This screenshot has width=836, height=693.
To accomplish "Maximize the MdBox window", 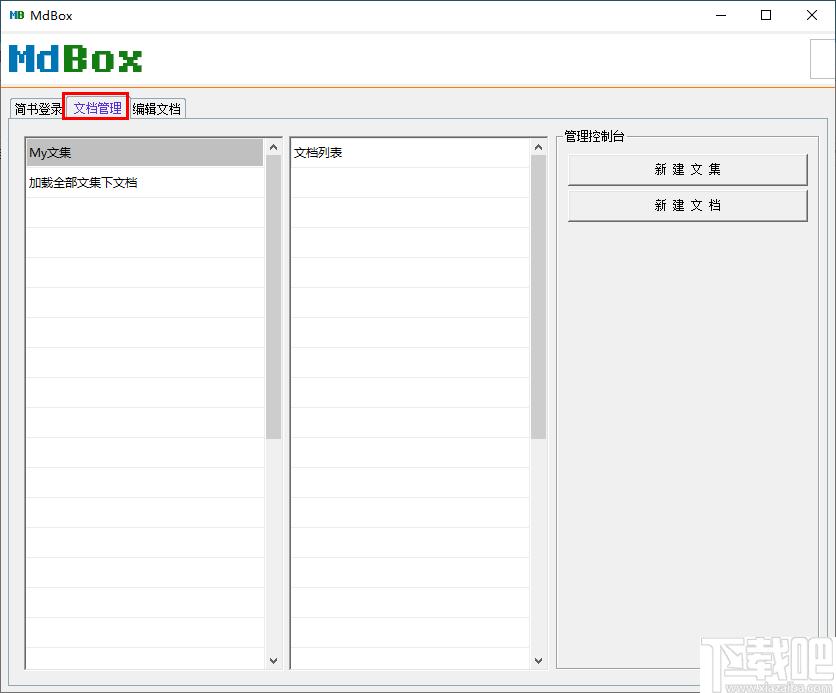I will [766, 15].
